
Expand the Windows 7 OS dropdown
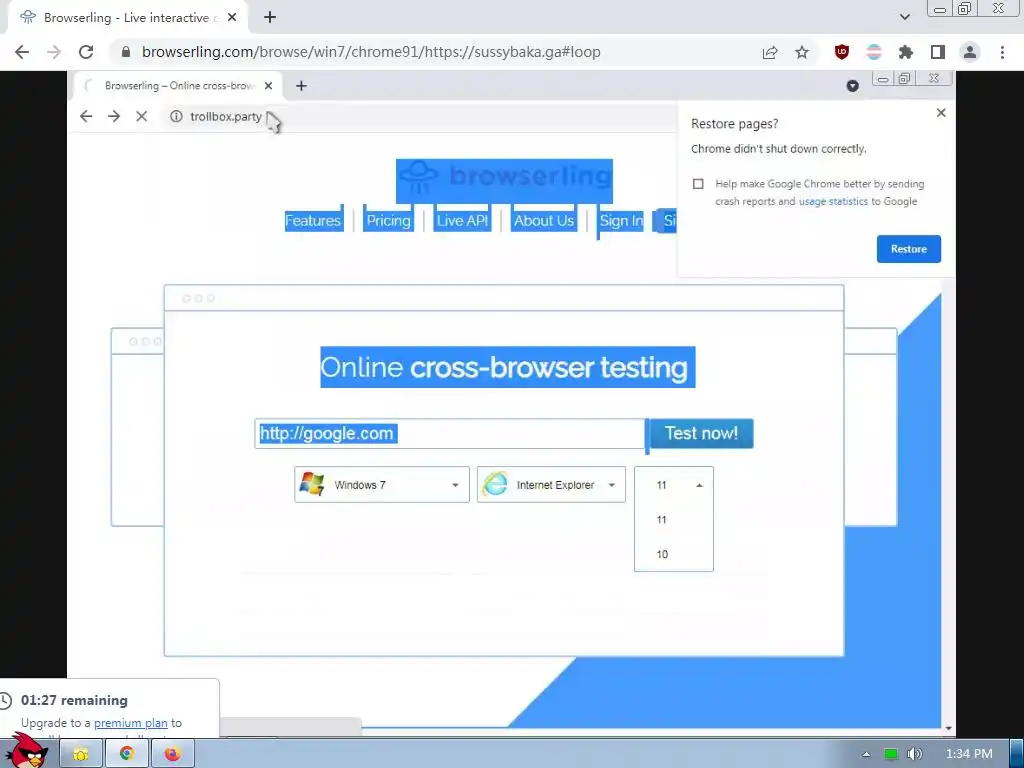(382, 485)
